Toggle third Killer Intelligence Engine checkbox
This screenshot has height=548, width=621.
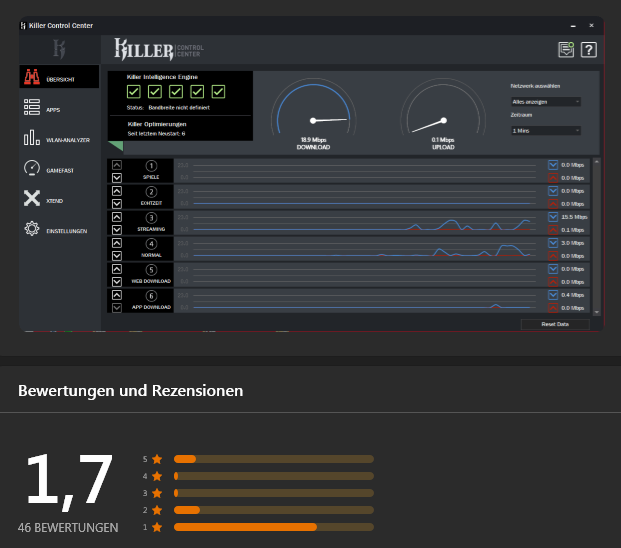176,91
